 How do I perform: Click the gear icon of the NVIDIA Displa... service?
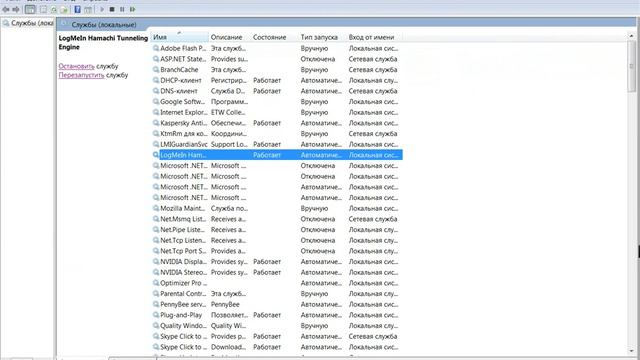click(x=156, y=262)
